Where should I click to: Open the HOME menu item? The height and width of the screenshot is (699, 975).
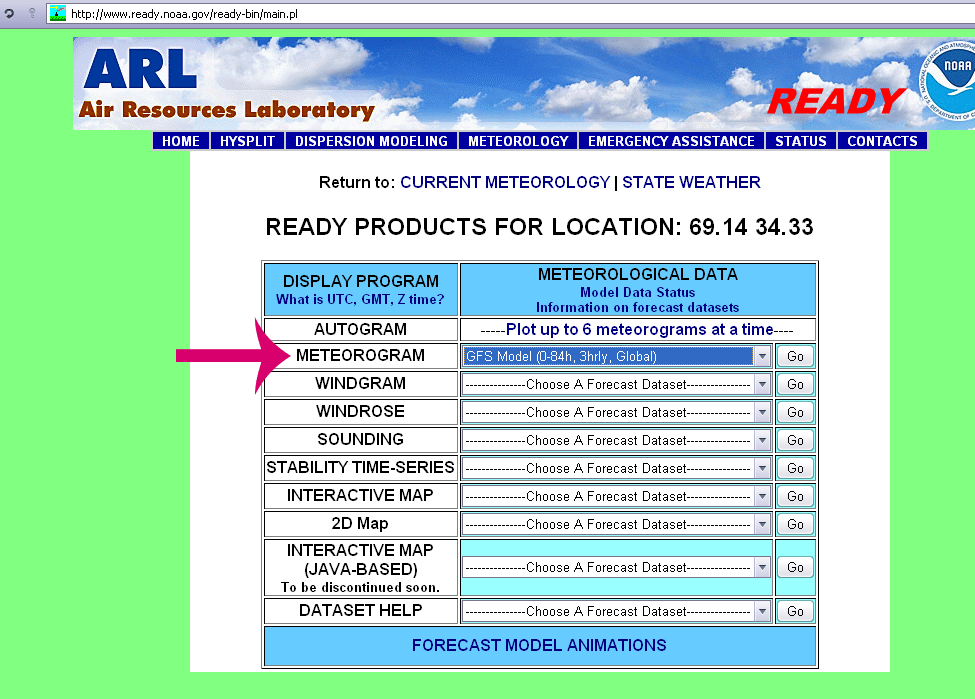pyautogui.click(x=181, y=141)
